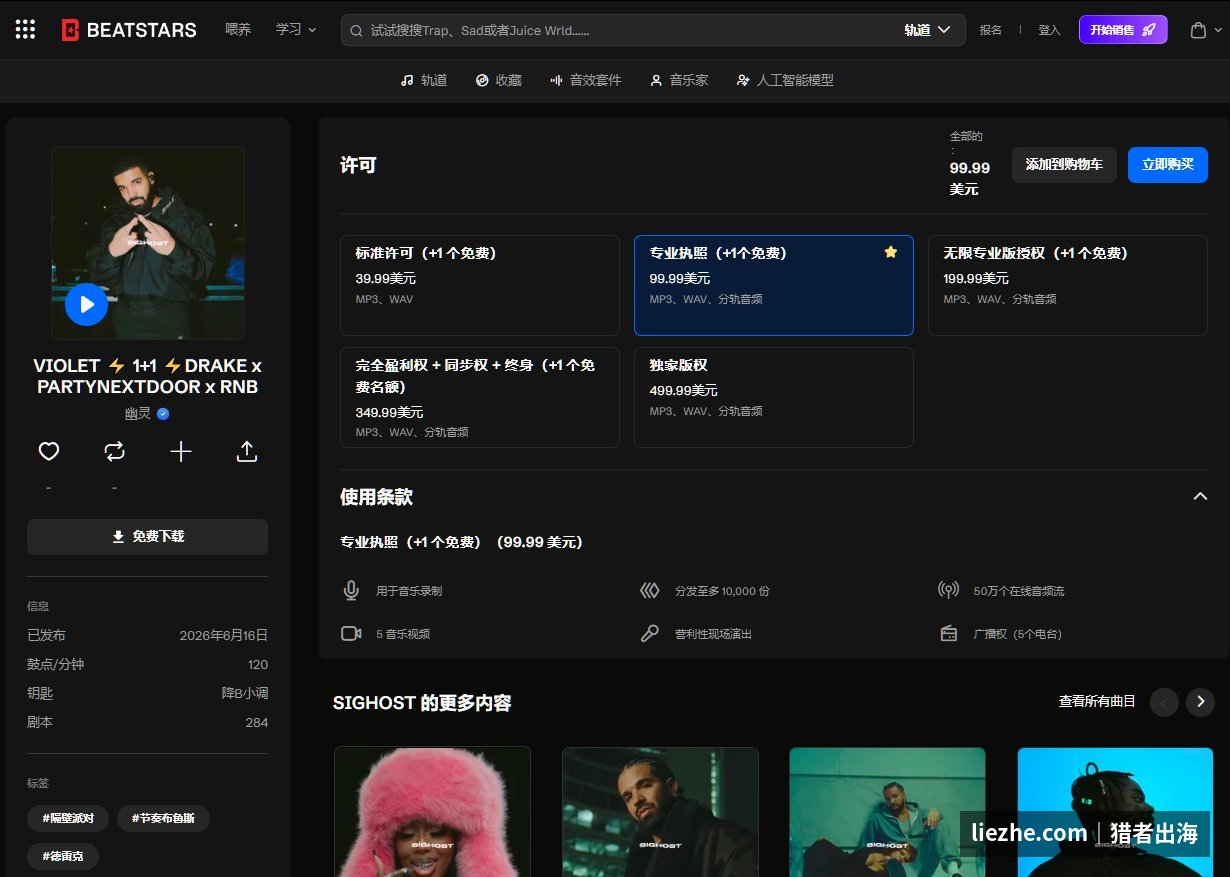Image resolution: width=1230 pixels, height=877 pixels.
Task: Open the 幽灵 artist profile link
Action: coord(138,413)
